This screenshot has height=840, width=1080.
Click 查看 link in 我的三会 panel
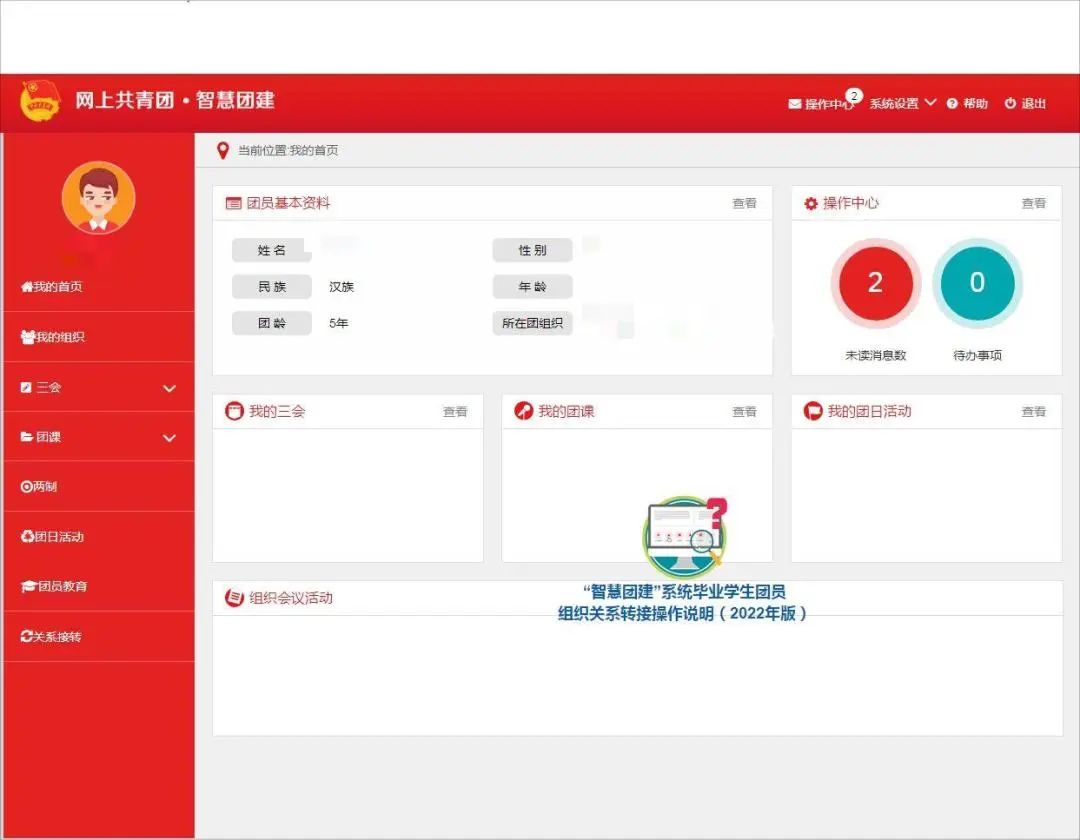click(x=455, y=412)
